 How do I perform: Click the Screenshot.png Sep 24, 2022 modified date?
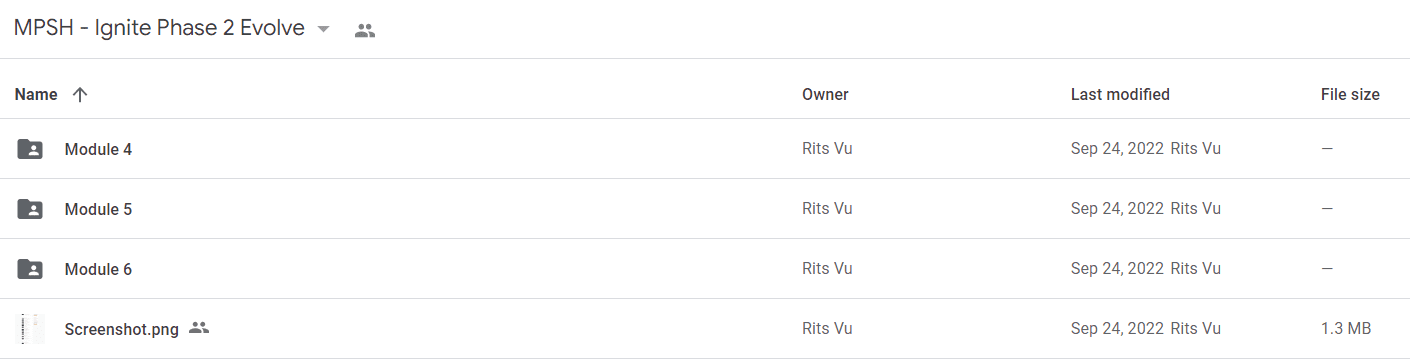point(1117,329)
